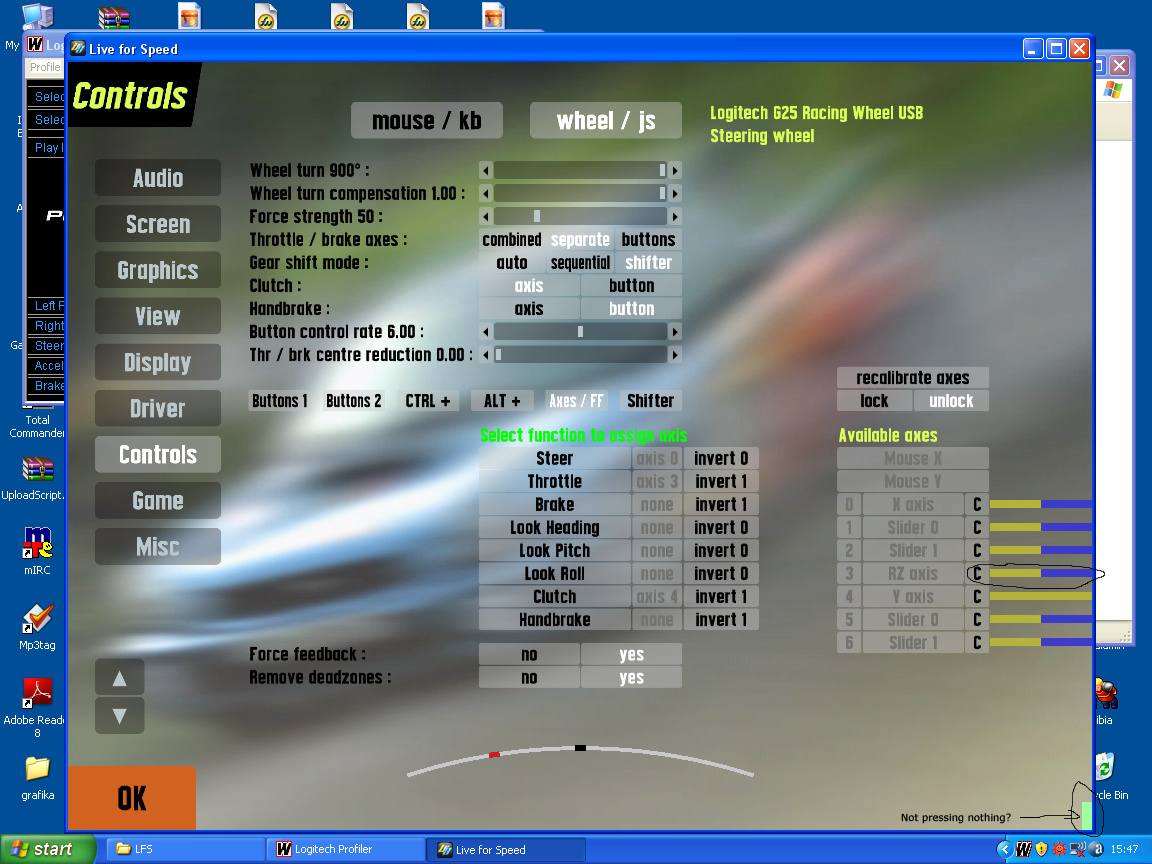Centre the X axis with C button
1152x864 pixels.
(x=977, y=505)
